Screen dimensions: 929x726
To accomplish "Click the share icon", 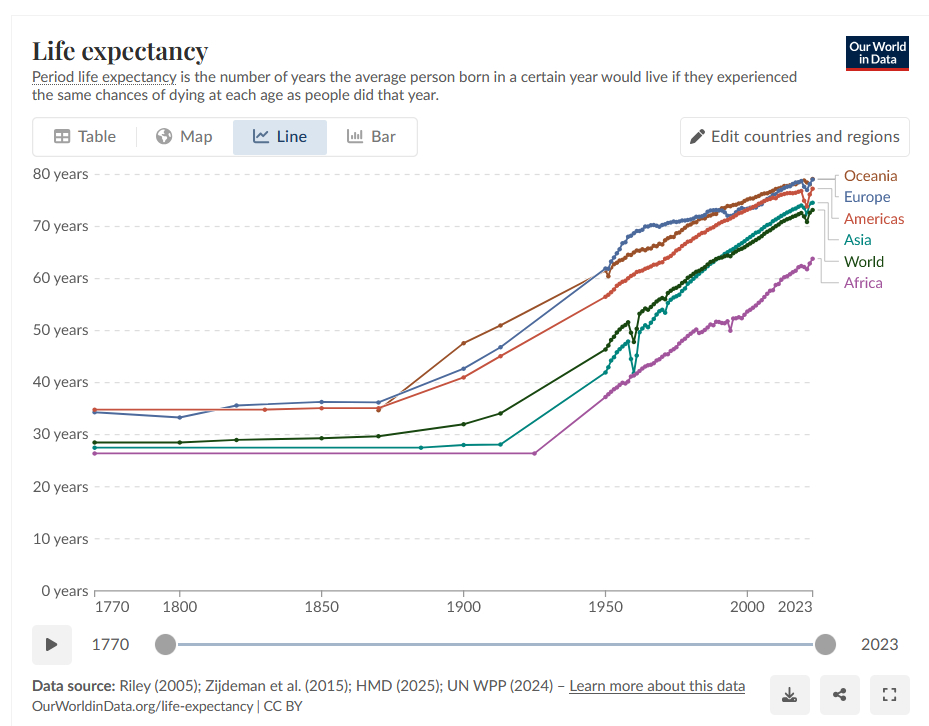I will tap(839, 694).
